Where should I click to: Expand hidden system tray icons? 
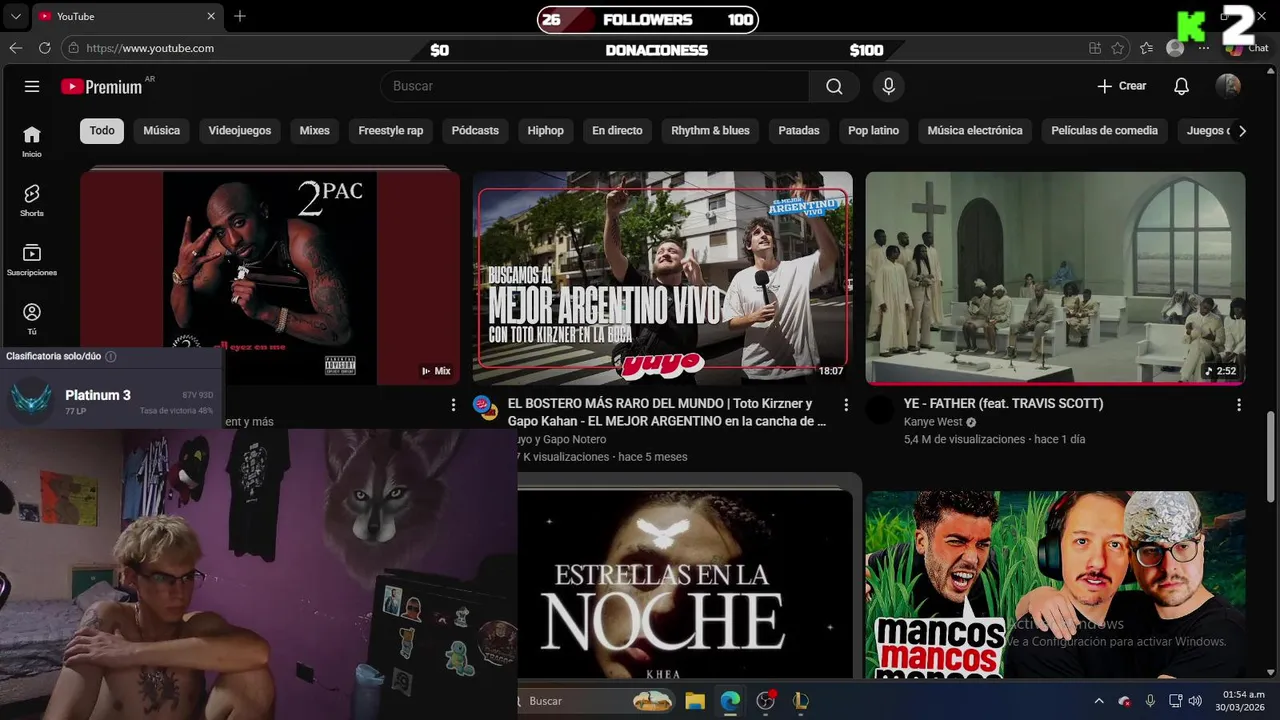pyautogui.click(x=1099, y=701)
